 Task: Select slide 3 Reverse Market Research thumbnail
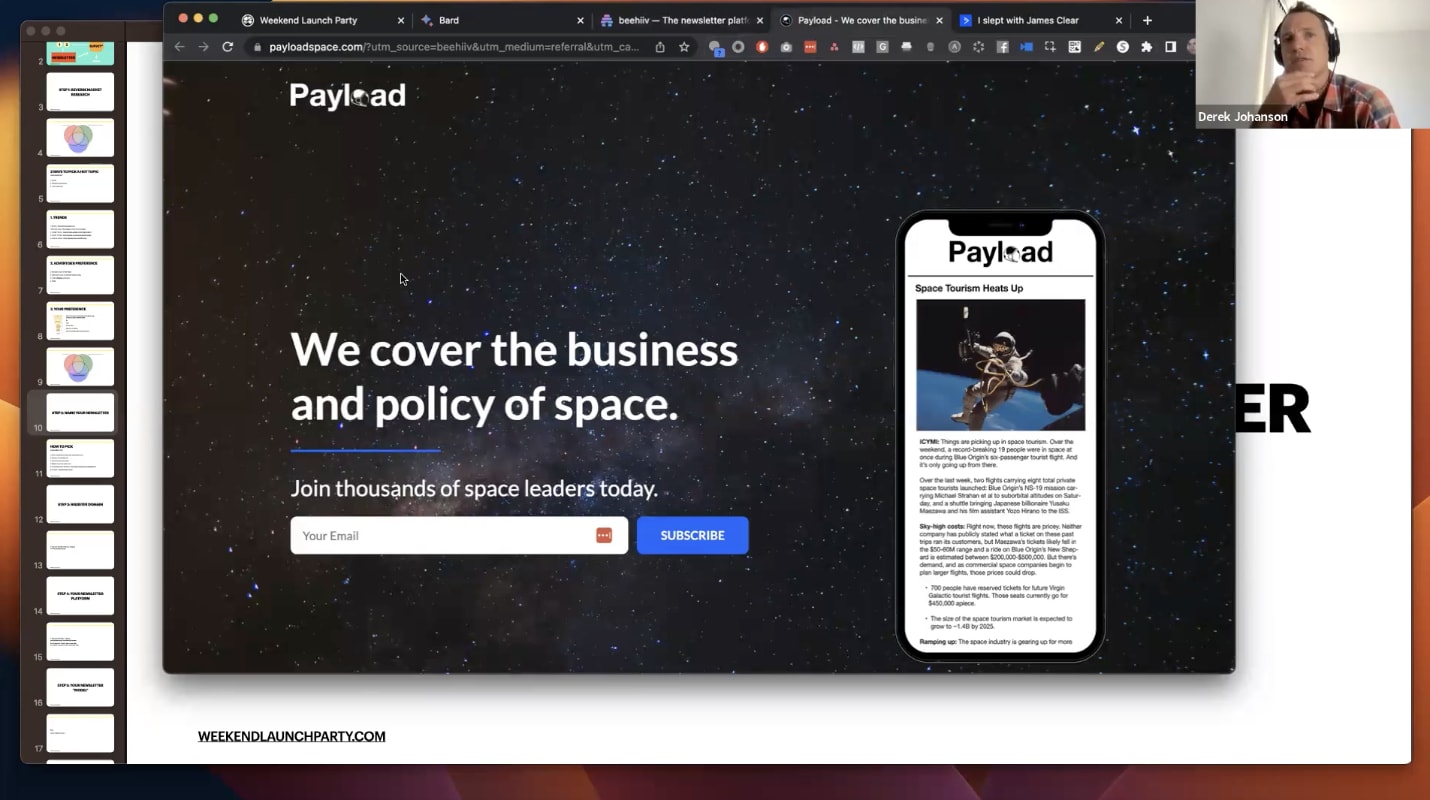(80, 92)
